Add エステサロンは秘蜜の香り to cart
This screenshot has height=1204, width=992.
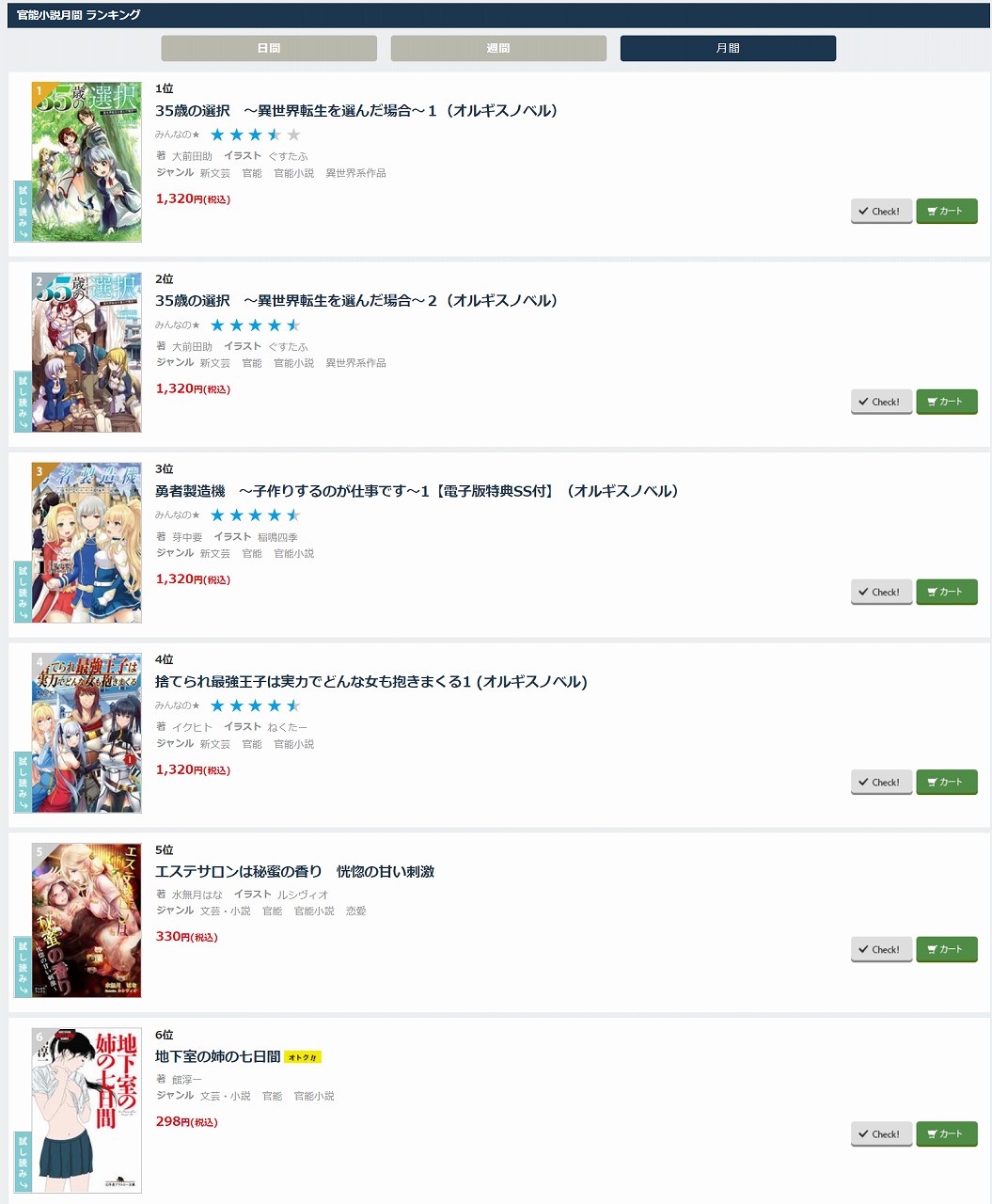click(947, 949)
